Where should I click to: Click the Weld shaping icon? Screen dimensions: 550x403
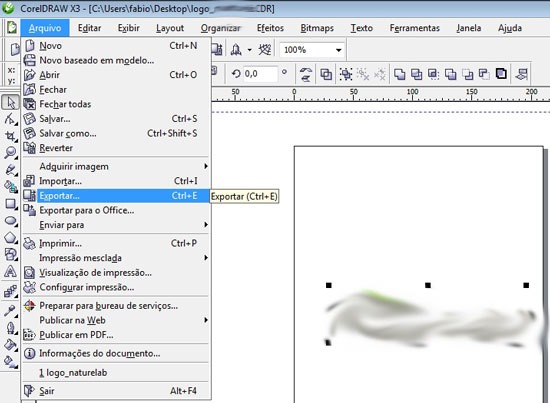(x=400, y=74)
